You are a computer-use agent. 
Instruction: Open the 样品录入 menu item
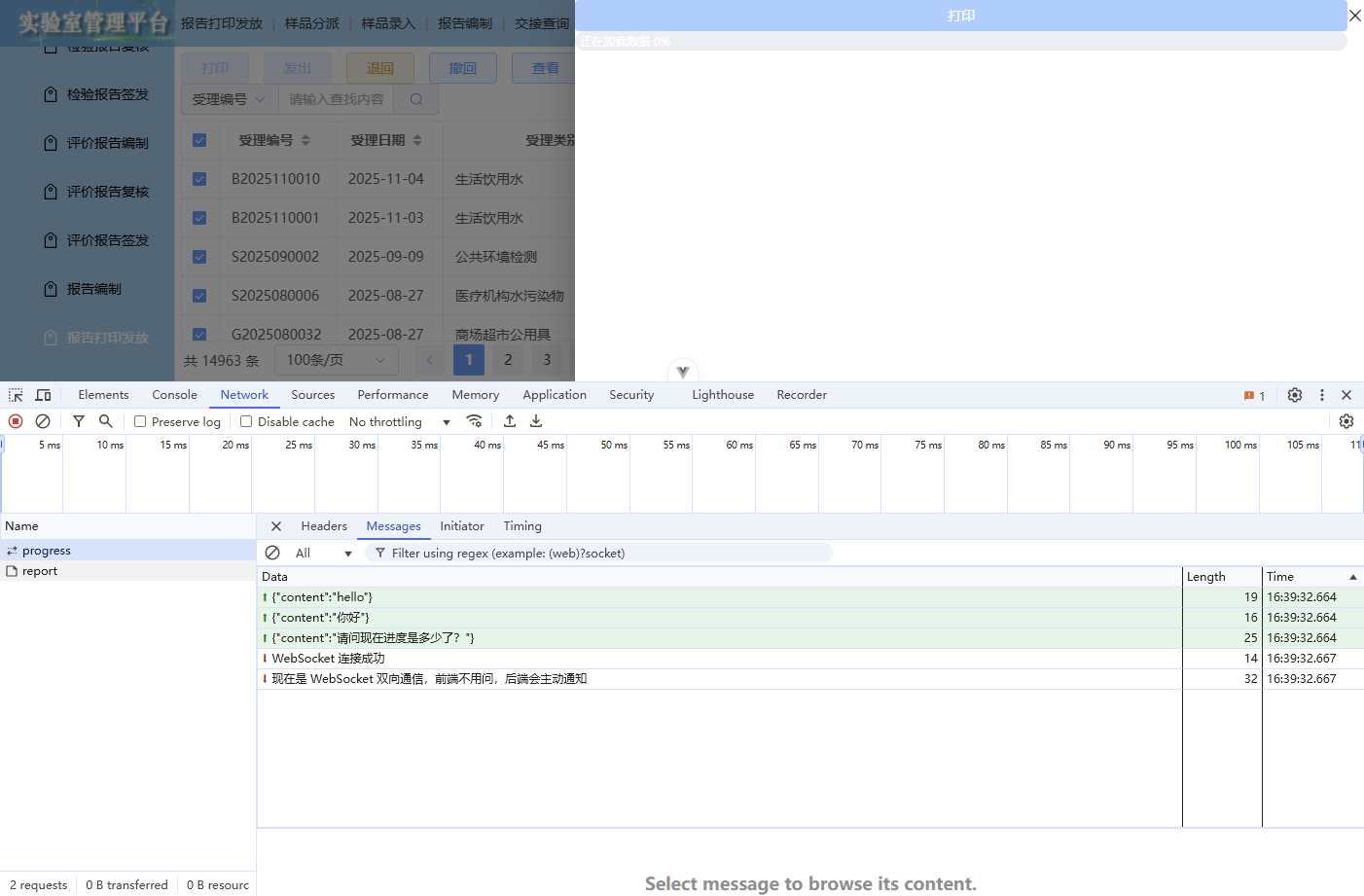[x=387, y=22]
